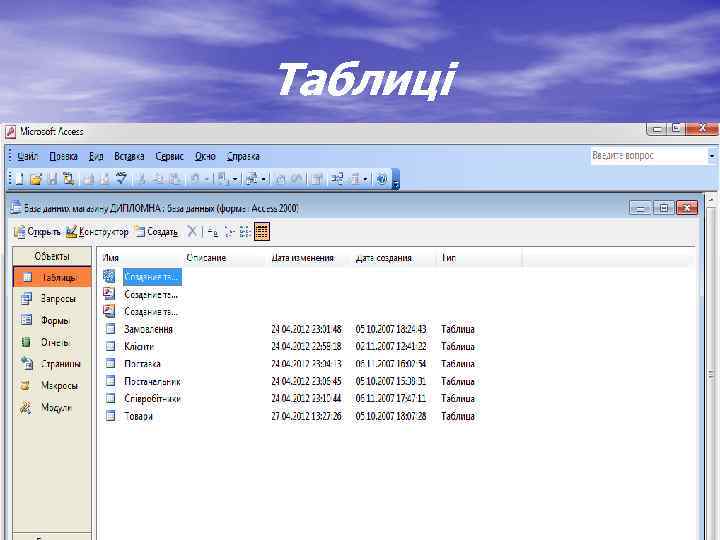Select Таблицы in Objects pane
The width and height of the screenshot is (720, 540).
coord(52,277)
